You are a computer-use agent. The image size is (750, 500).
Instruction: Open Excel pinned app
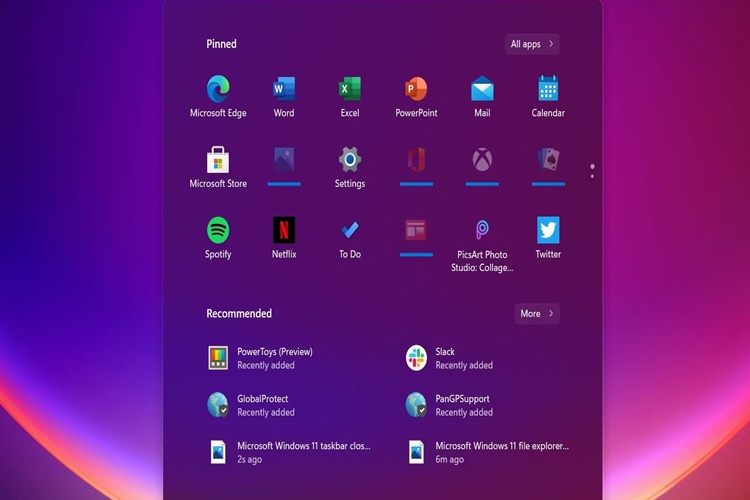coord(350,96)
